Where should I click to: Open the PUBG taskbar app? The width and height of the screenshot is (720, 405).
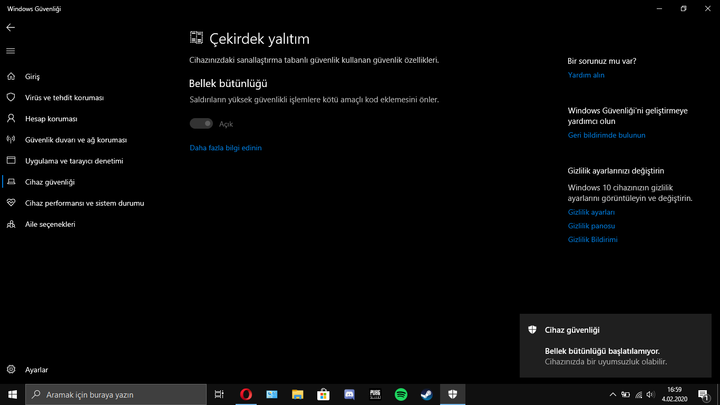[x=375, y=394]
